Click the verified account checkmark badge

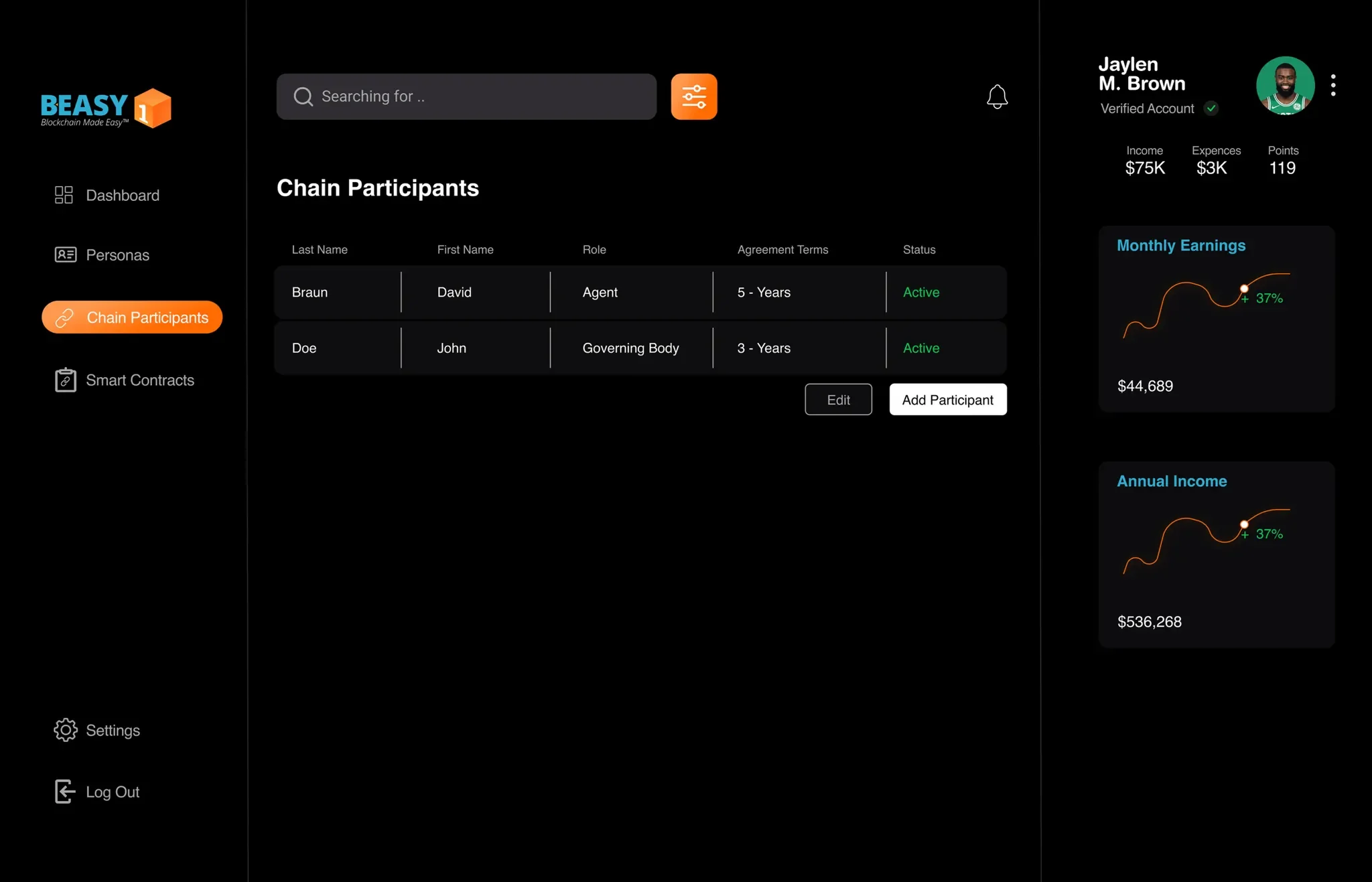pyautogui.click(x=1211, y=108)
